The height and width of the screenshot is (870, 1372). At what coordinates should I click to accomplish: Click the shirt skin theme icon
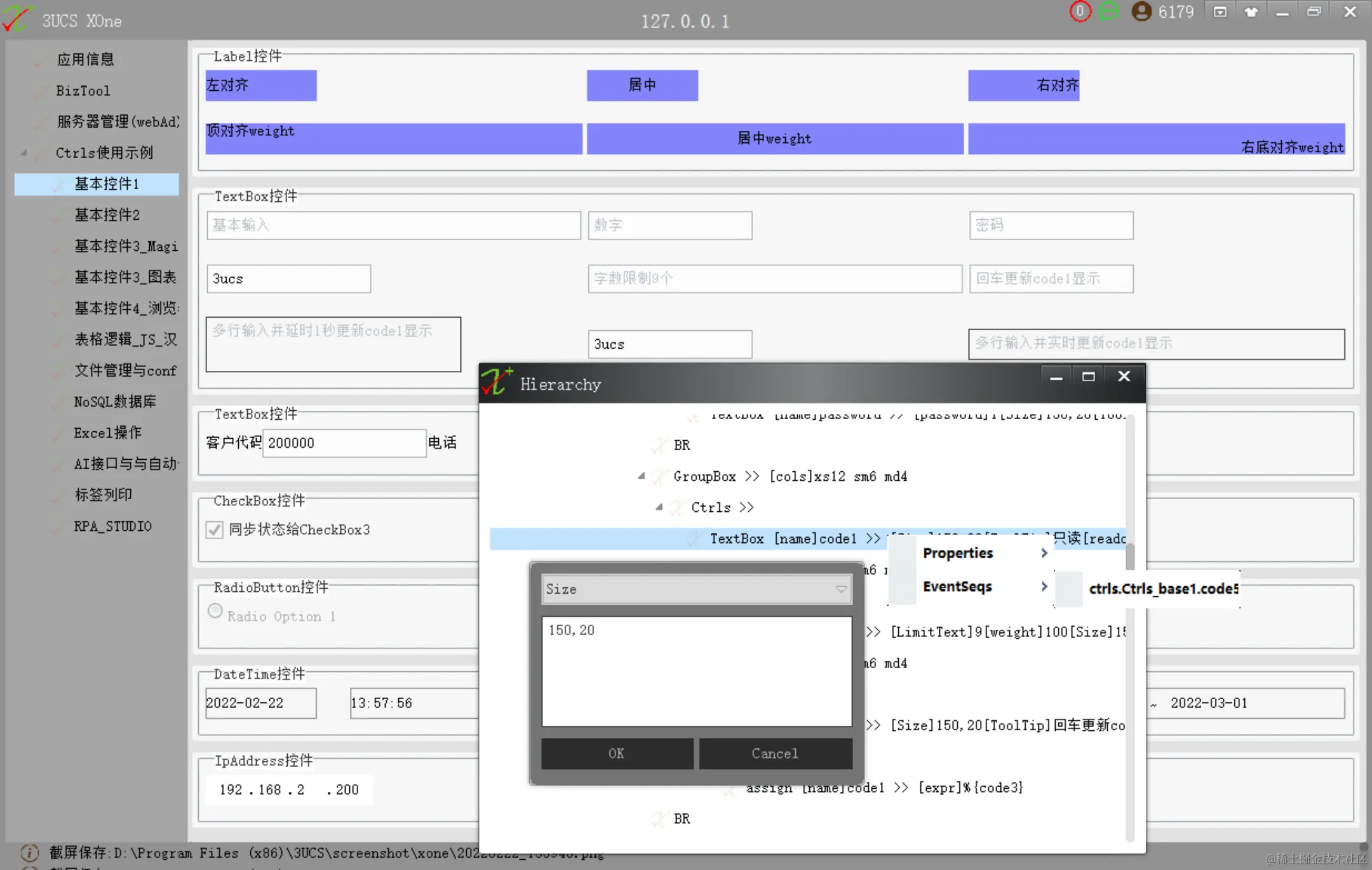click(1251, 11)
